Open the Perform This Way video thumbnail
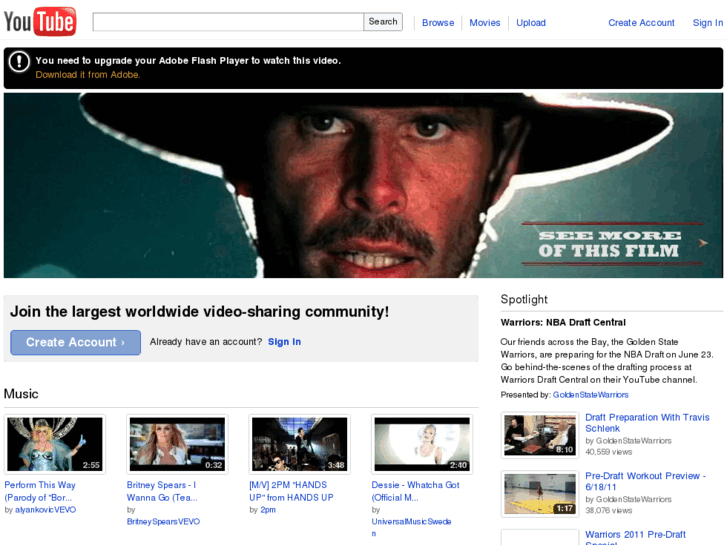This screenshot has height=545, width=727. tap(55, 444)
